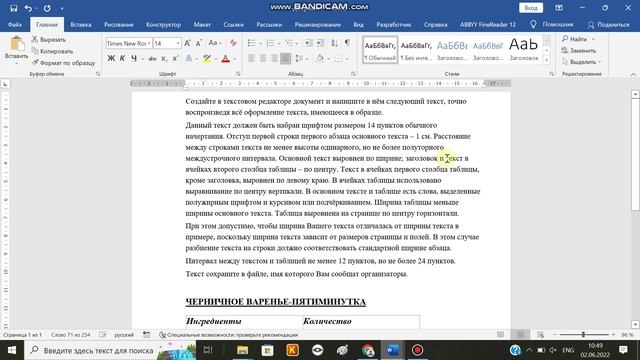Click the Заменить replace icon

coord(578,51)
